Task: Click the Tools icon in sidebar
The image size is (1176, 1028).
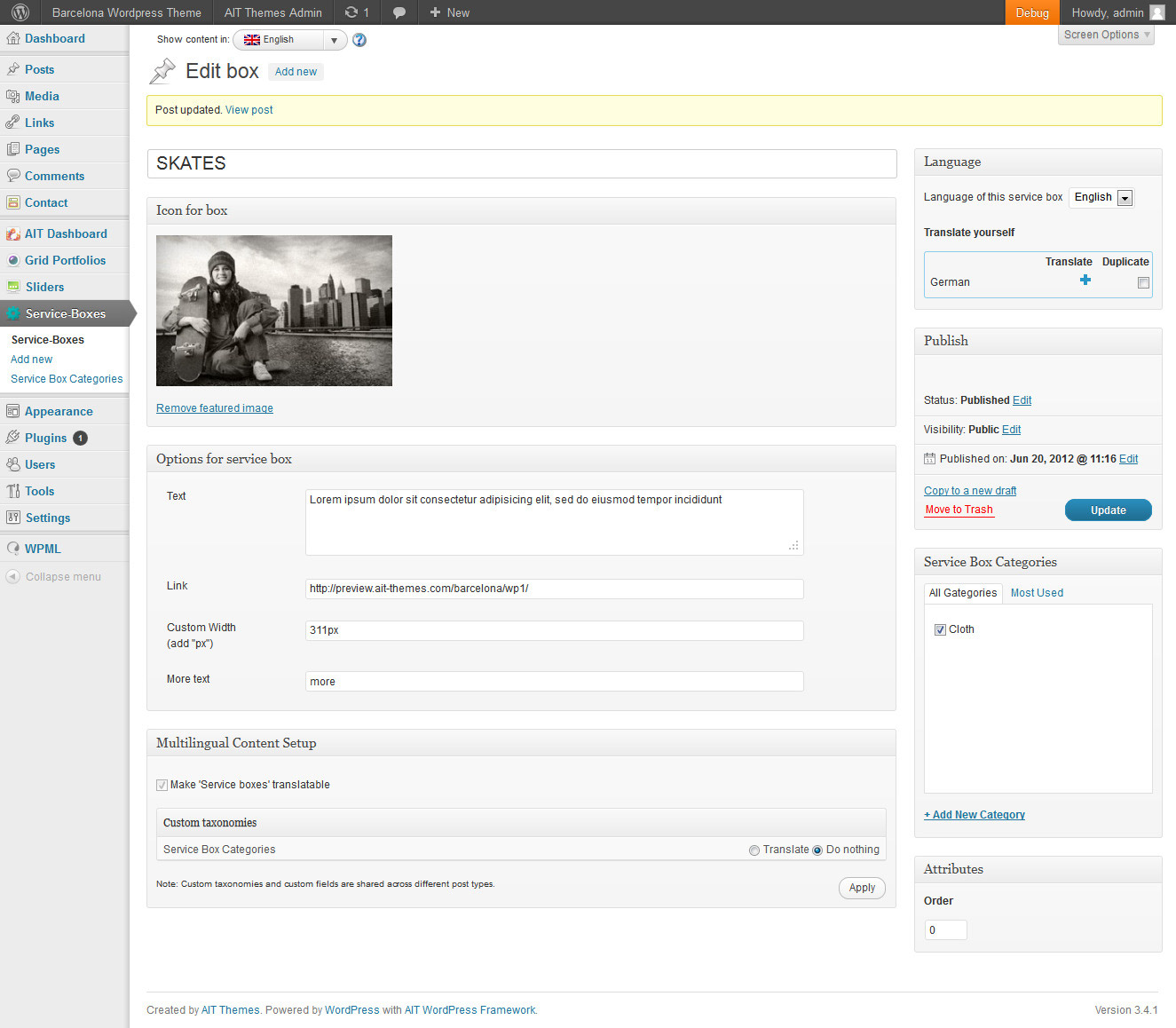Action: coord(12,491)
